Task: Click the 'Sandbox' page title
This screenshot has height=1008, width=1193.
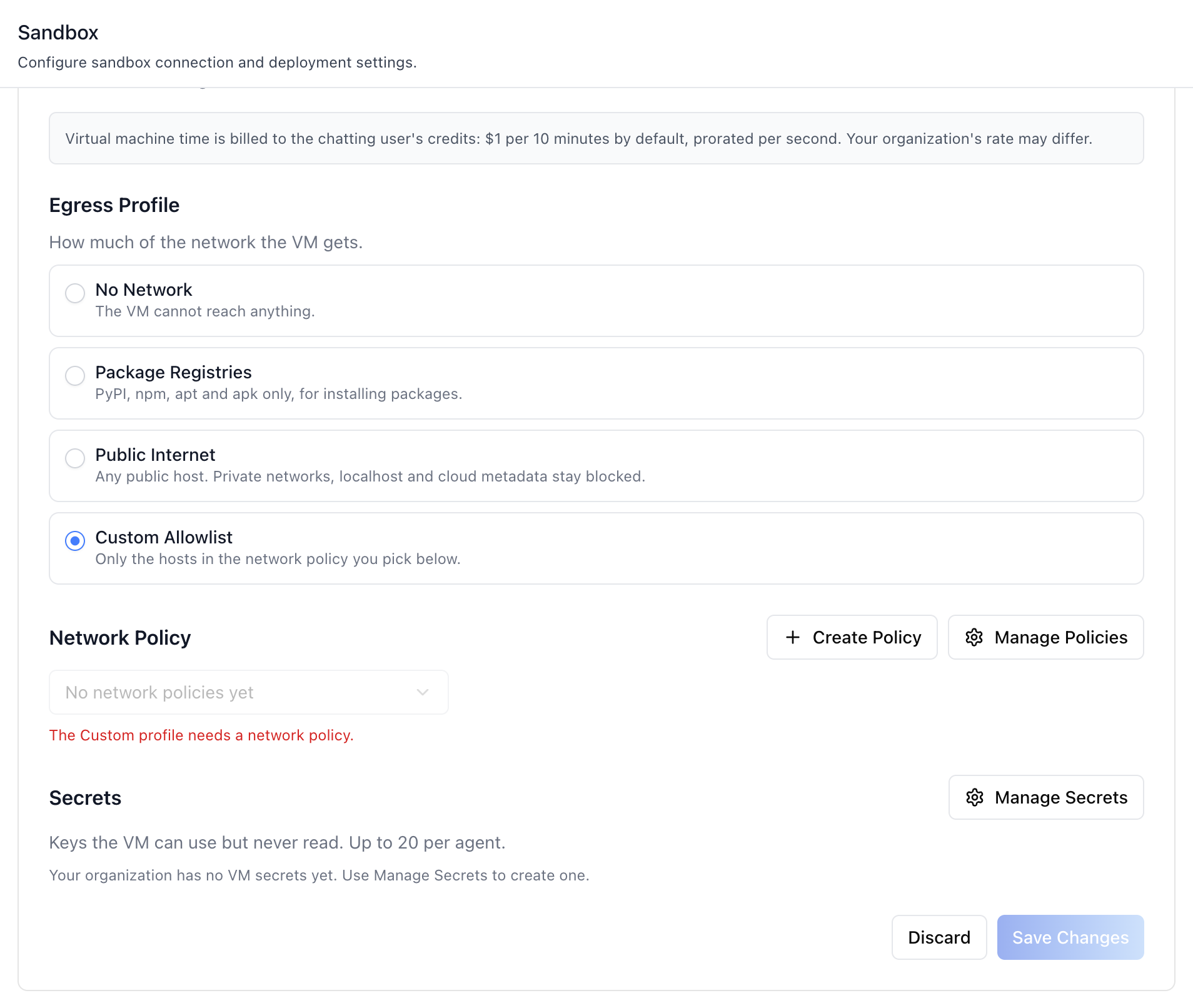Action: pos(58,33)
